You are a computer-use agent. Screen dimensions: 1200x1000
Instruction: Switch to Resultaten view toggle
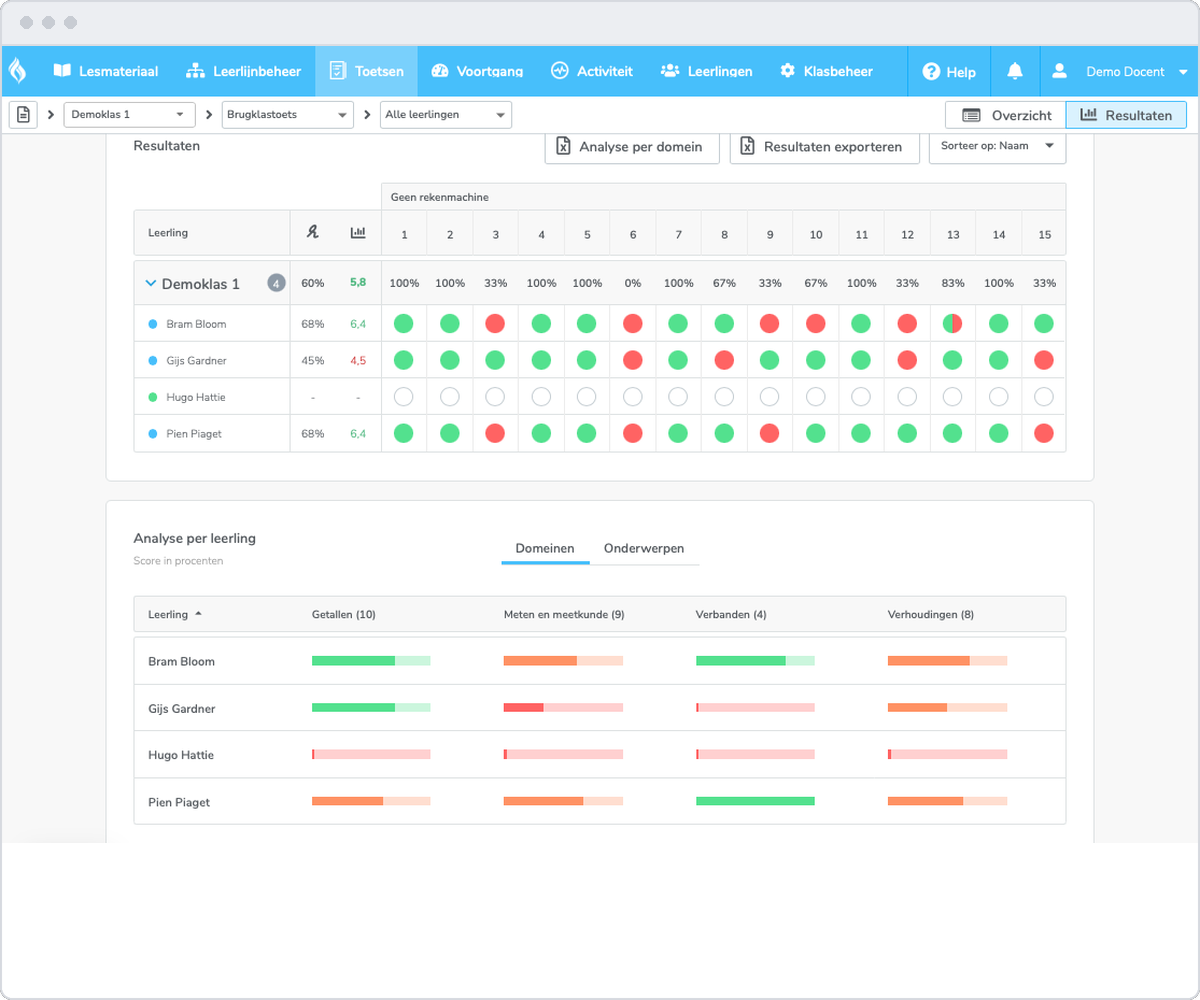point(1126,115)
